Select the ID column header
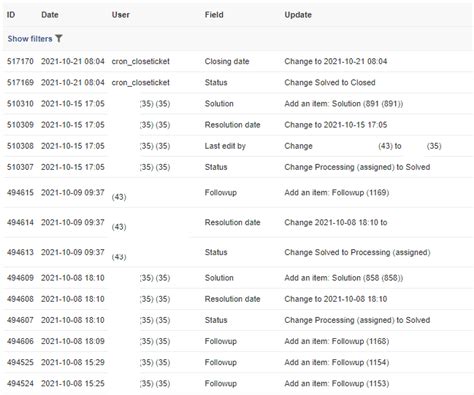 point(11,15)
